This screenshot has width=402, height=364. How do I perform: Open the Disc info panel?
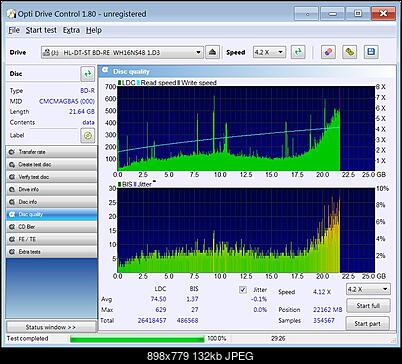(52, 202)
